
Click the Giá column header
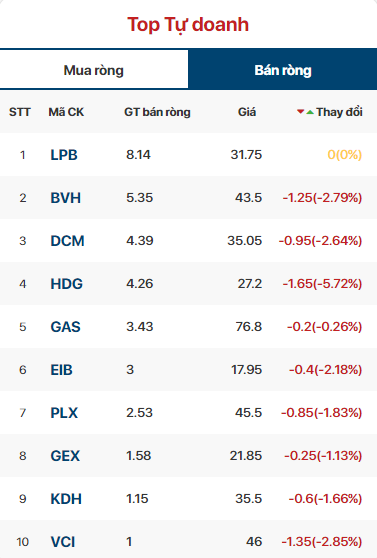[247, 112]
